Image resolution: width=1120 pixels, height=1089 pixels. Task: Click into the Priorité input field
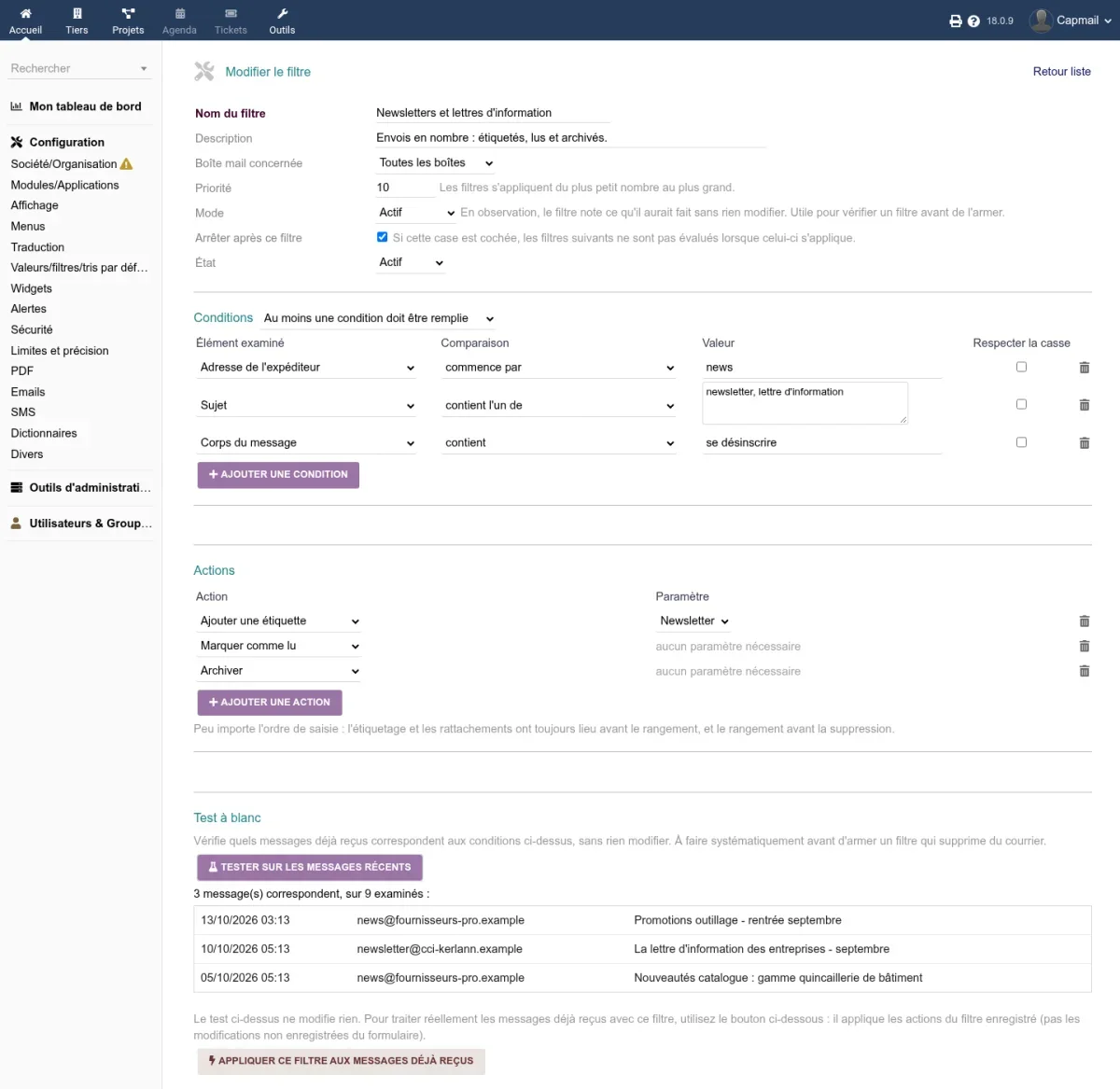pos(405,188)
